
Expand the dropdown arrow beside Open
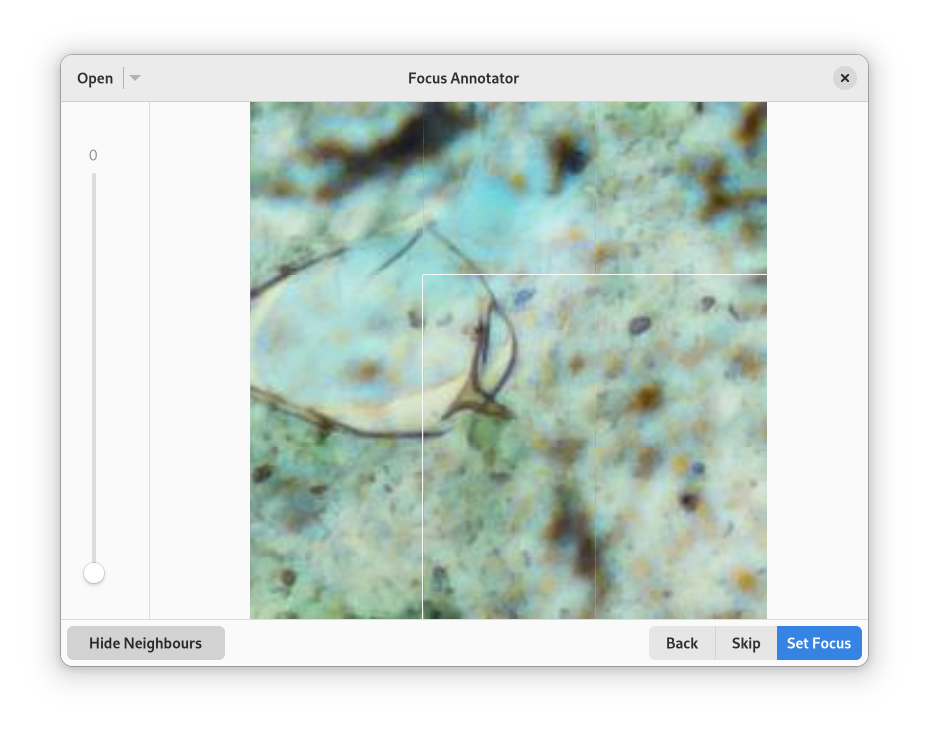(135, 79)
